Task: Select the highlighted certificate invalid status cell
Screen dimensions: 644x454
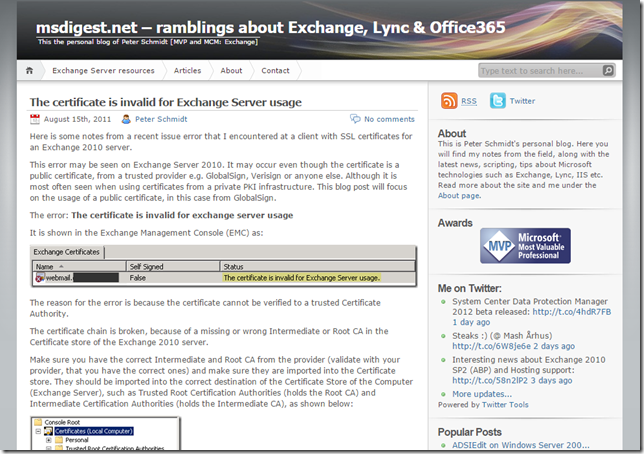Action: pos(301,278)
